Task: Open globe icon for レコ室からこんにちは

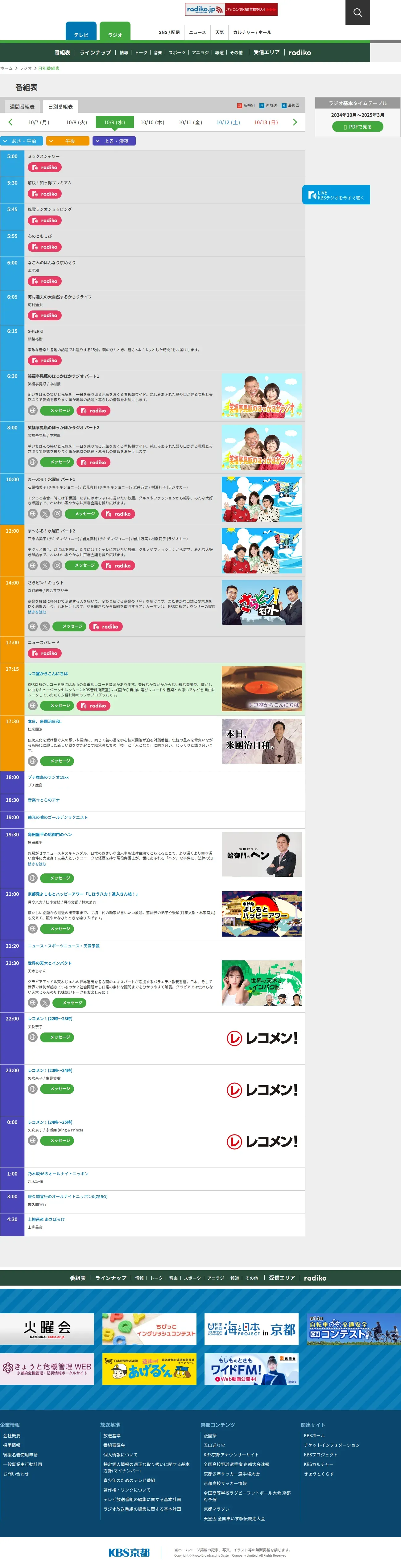Action: click(x=33, y=705)
